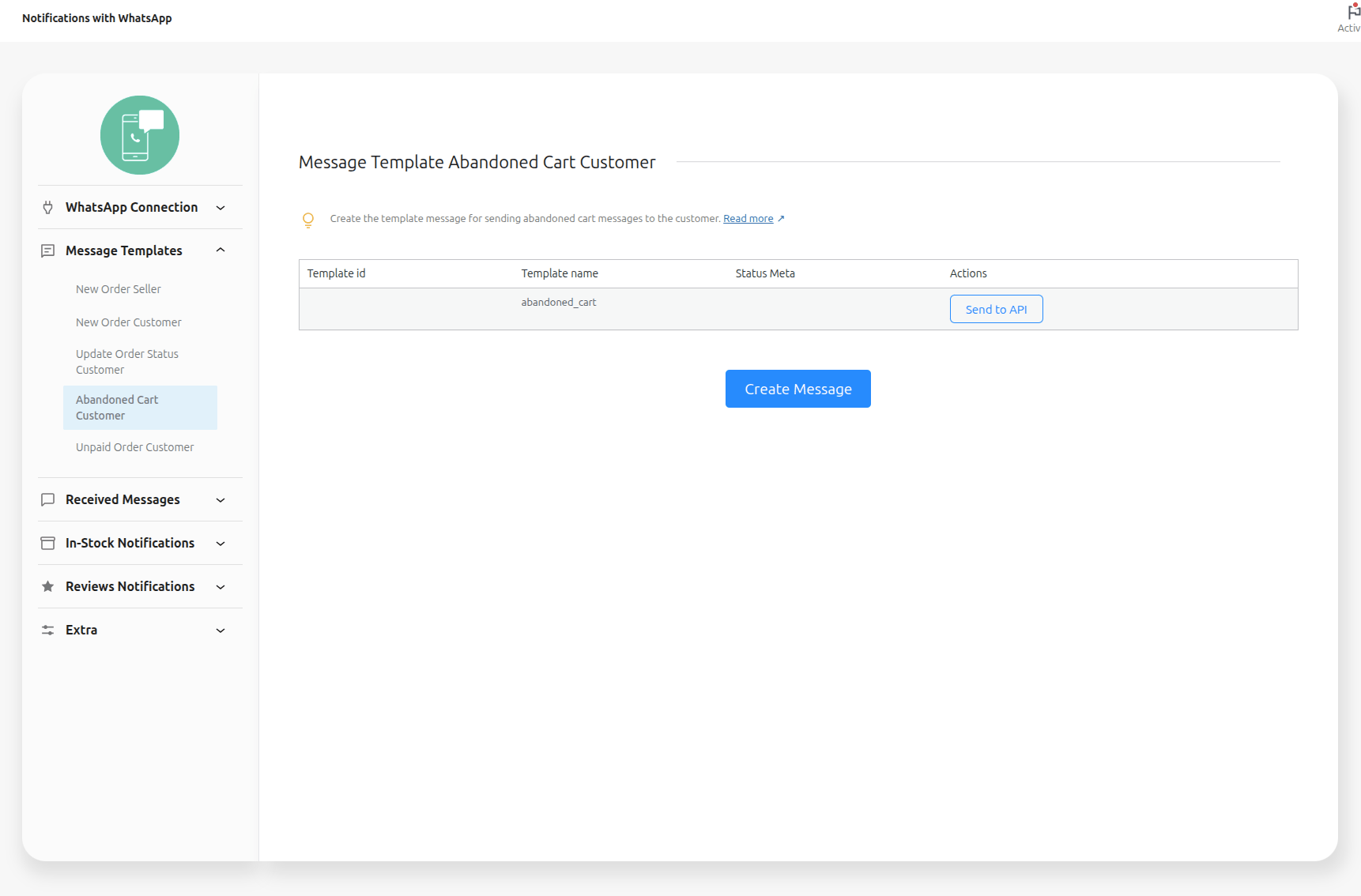Go to Unpaid Order Customer templates
This screenshot has width=1361, height=896.
(135, 447)
